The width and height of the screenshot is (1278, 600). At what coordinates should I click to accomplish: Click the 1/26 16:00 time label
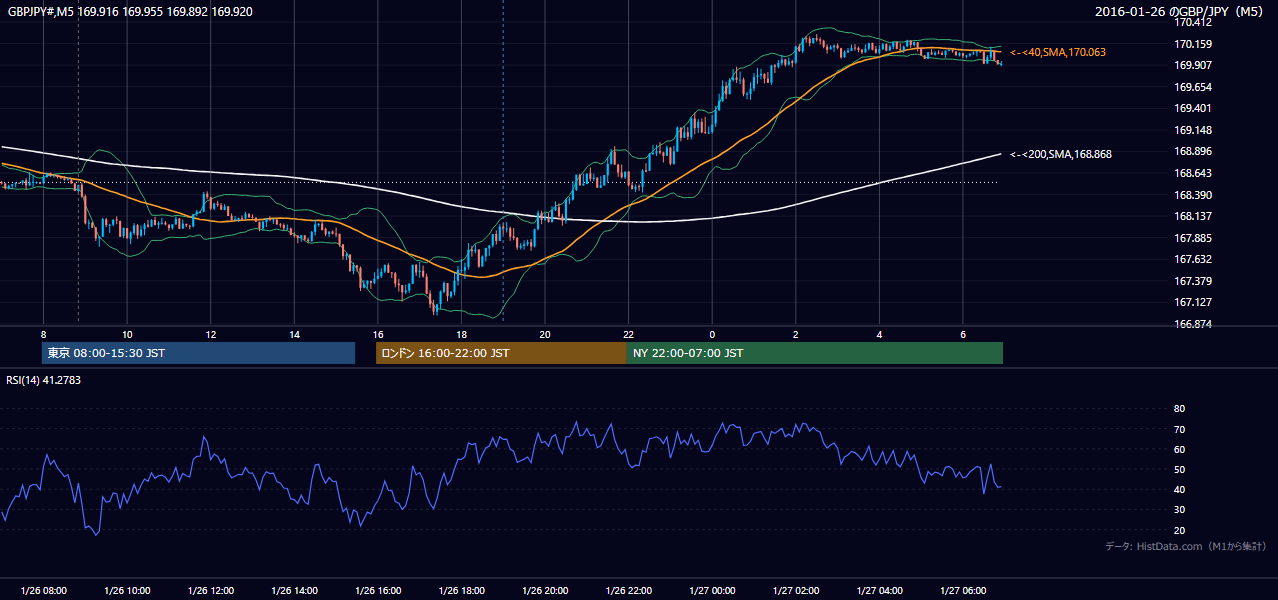(x=378, y=590)
